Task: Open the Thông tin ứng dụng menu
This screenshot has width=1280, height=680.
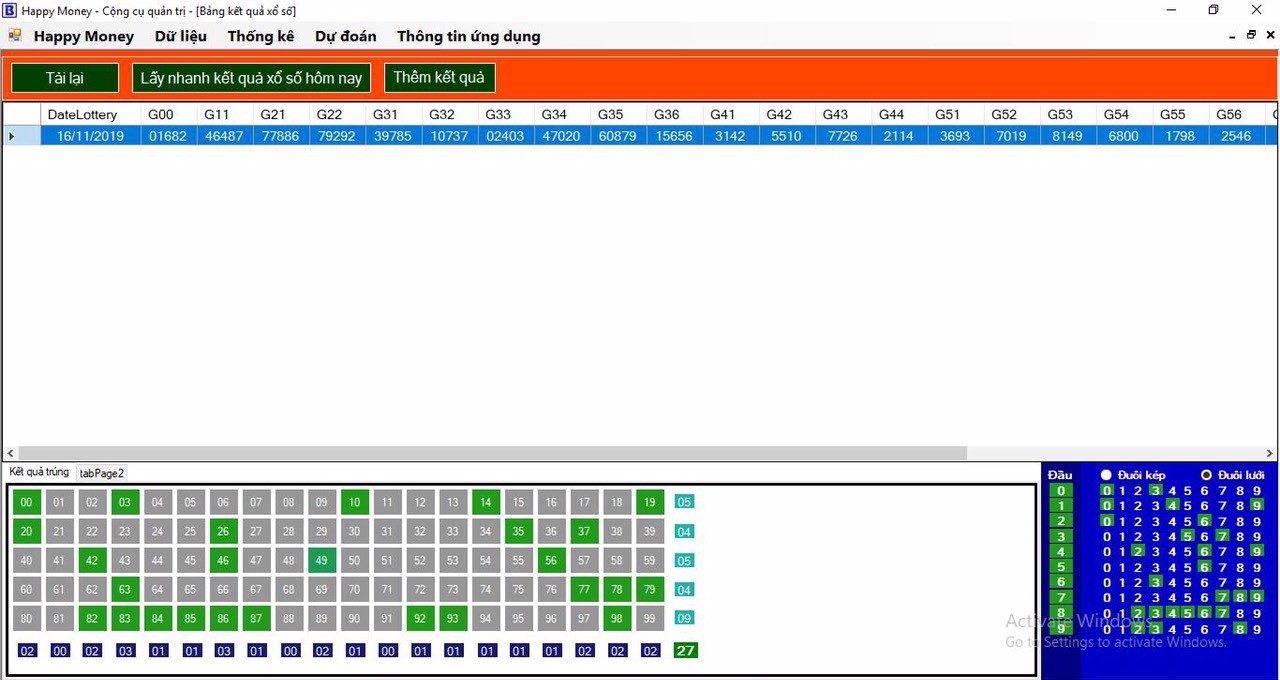Action: coord(468,36)
